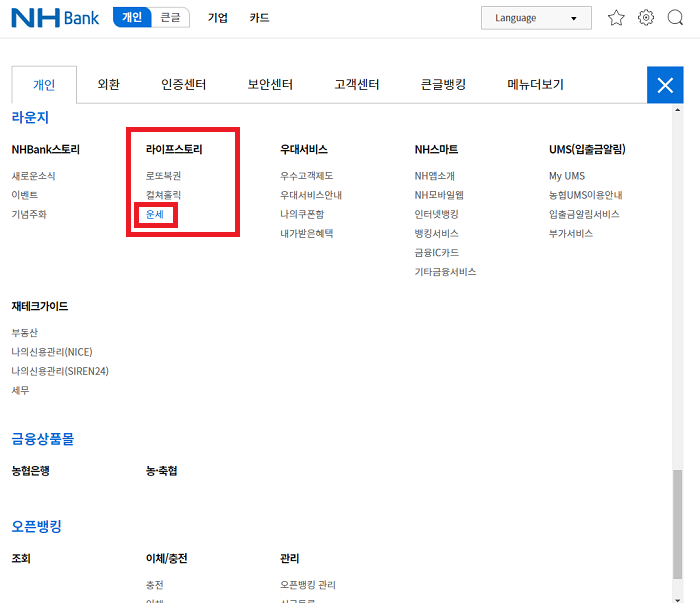Image resolution: width=700 pixels, height=603 pixels.
Task: Open 오픈뱅킹 section heading
Action: point(36,526)
